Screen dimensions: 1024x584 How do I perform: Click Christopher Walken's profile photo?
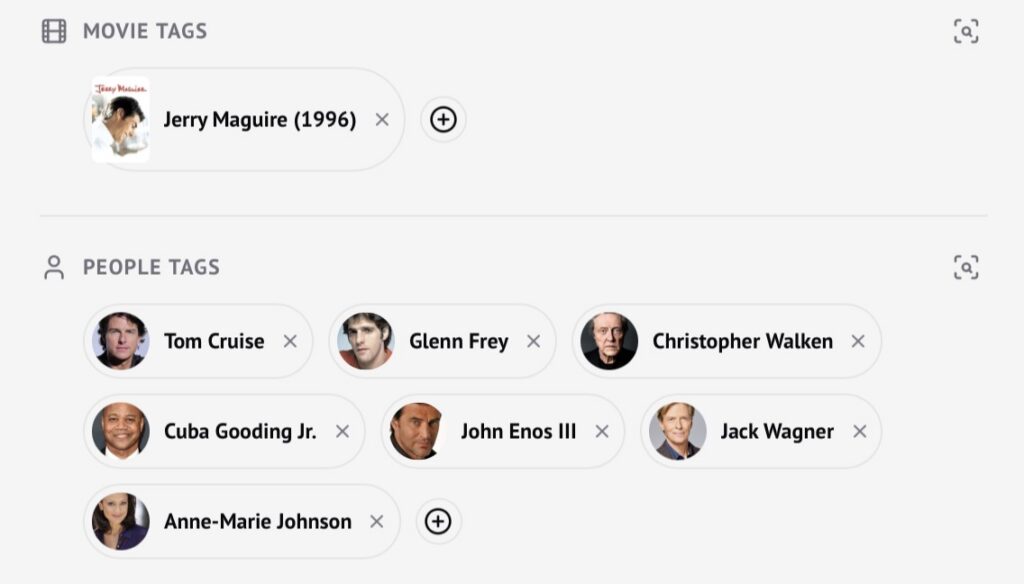click(609, 341)
